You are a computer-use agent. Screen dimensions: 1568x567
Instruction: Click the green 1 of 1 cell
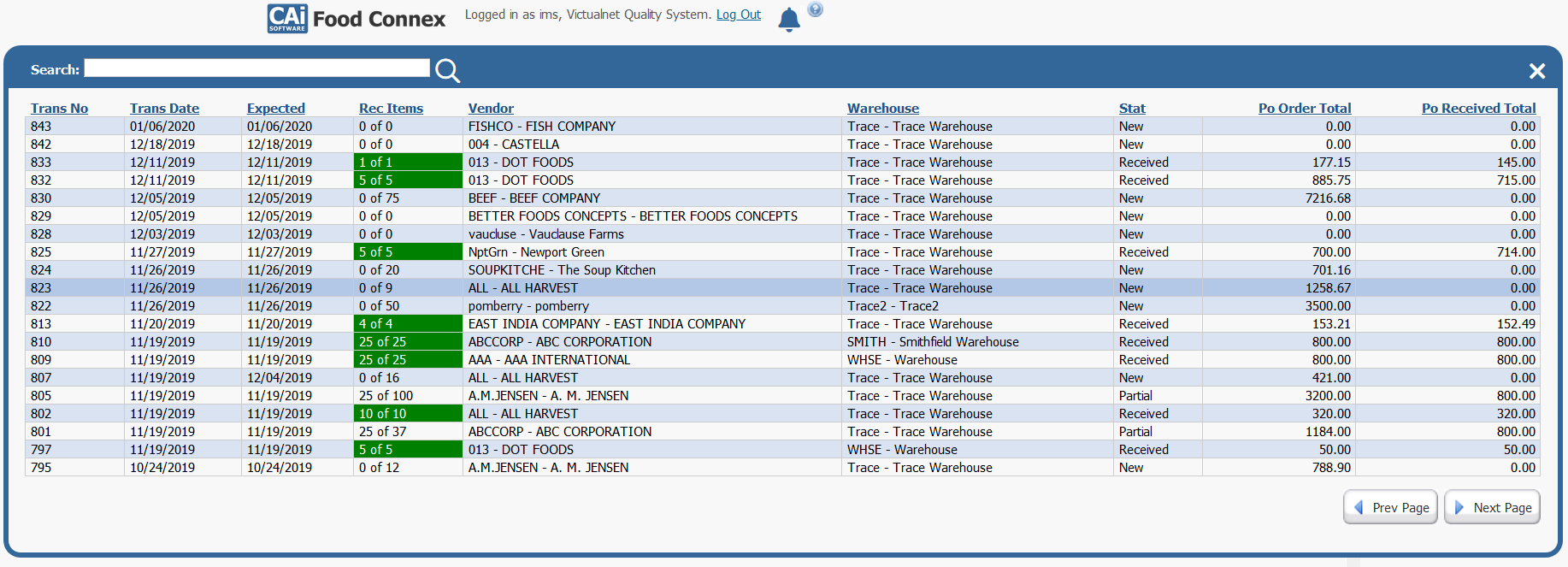408,162
